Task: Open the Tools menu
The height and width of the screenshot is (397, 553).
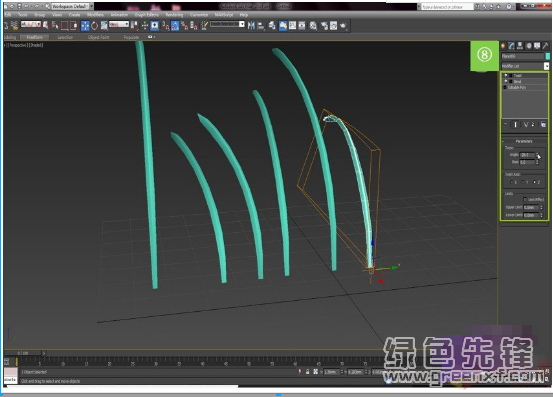Action: point(22,15)
